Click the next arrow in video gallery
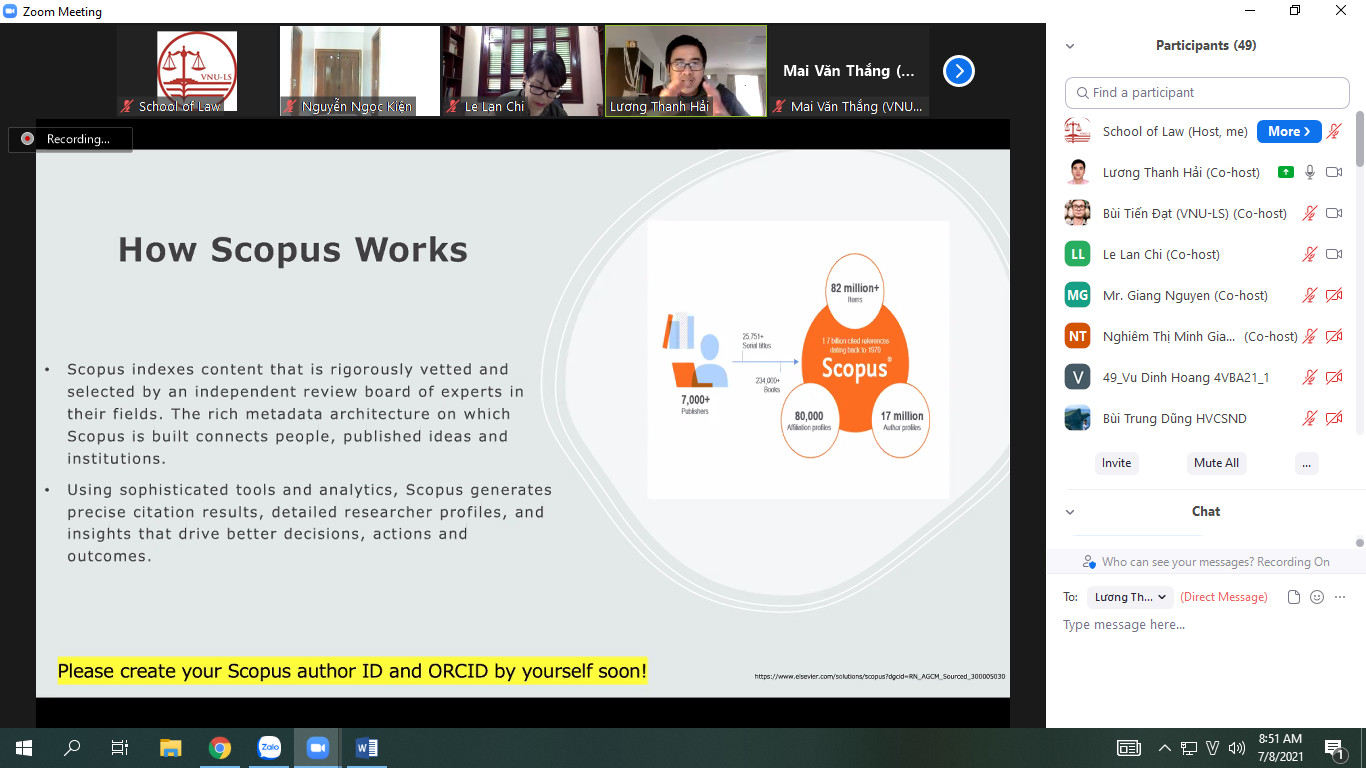1366x768 pixels. click(x=958, y=71)
